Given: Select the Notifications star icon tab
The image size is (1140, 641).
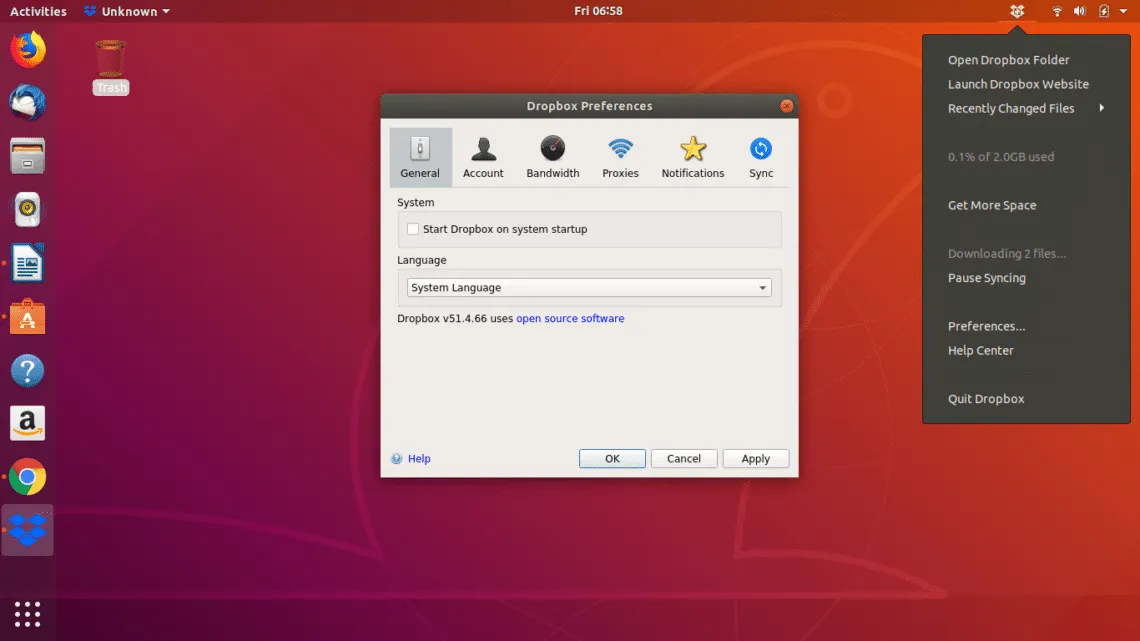Looking at the screenshot, I should (692, 158).
